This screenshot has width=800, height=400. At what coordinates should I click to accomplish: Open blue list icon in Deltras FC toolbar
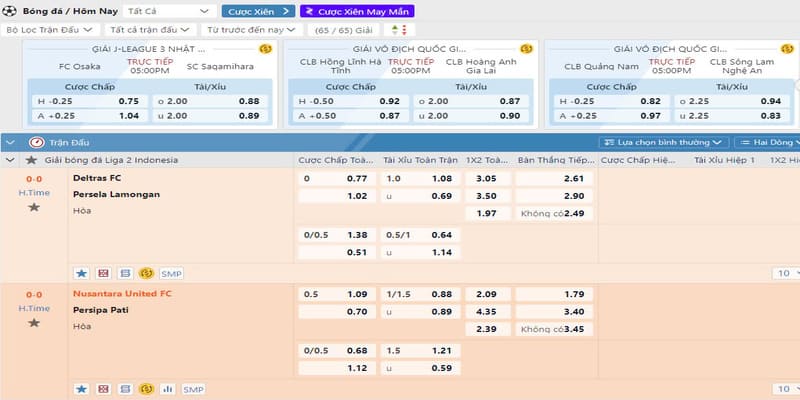coord(125,273)
